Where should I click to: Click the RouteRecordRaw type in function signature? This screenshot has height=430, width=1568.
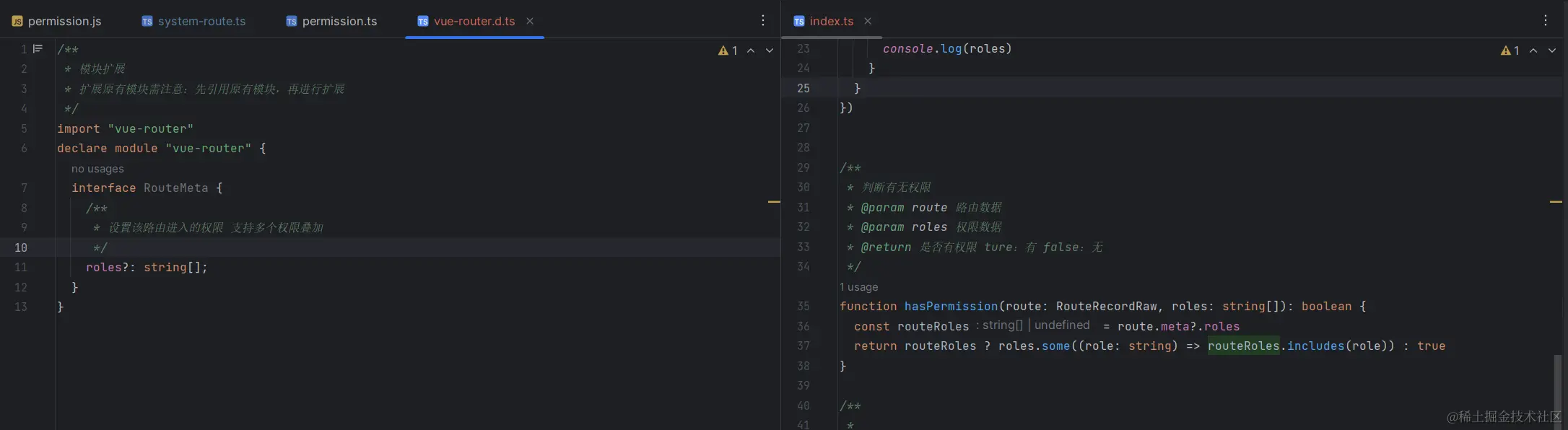tap(1106, 307)
